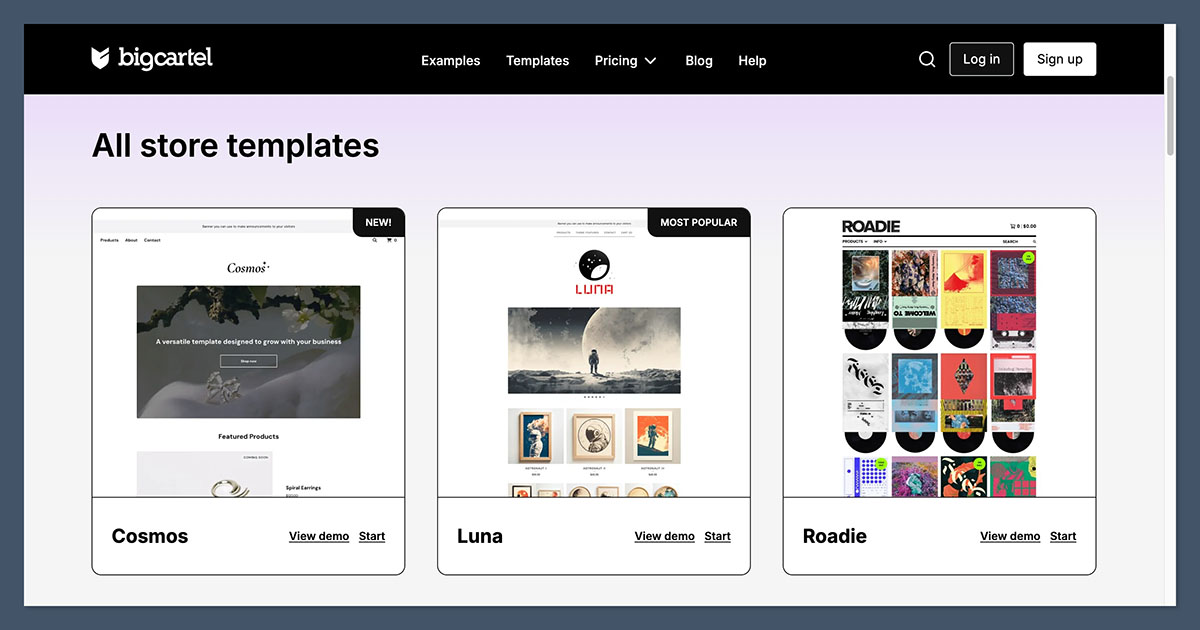Click the page vertical scrollbar

(x=1171, y=115)
